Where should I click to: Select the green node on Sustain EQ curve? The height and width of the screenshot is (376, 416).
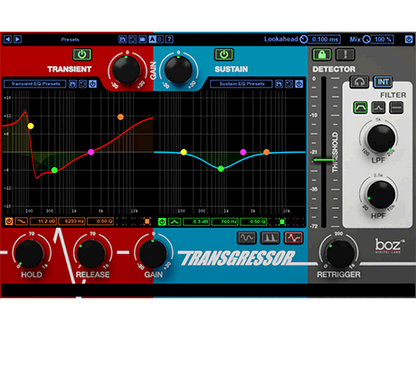pos(221,169)
